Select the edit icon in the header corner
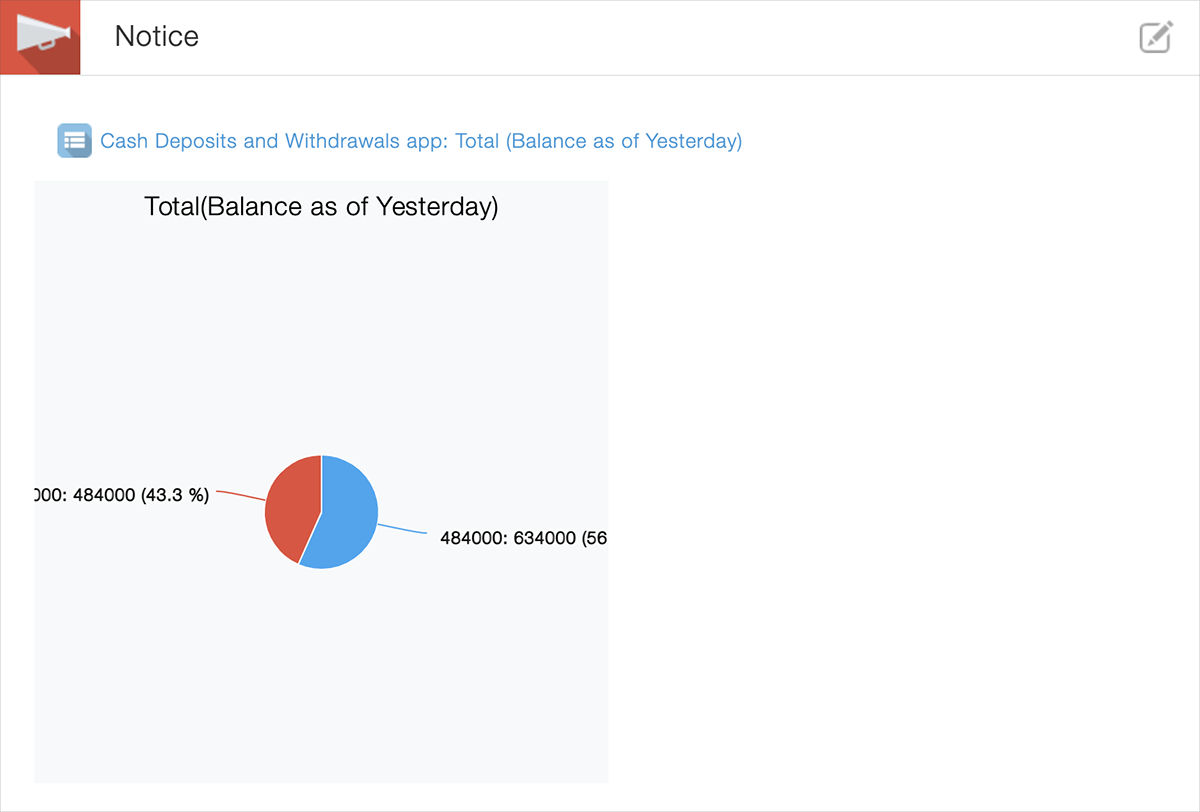The image size is (1200, 812). (x=1155, y=37)
